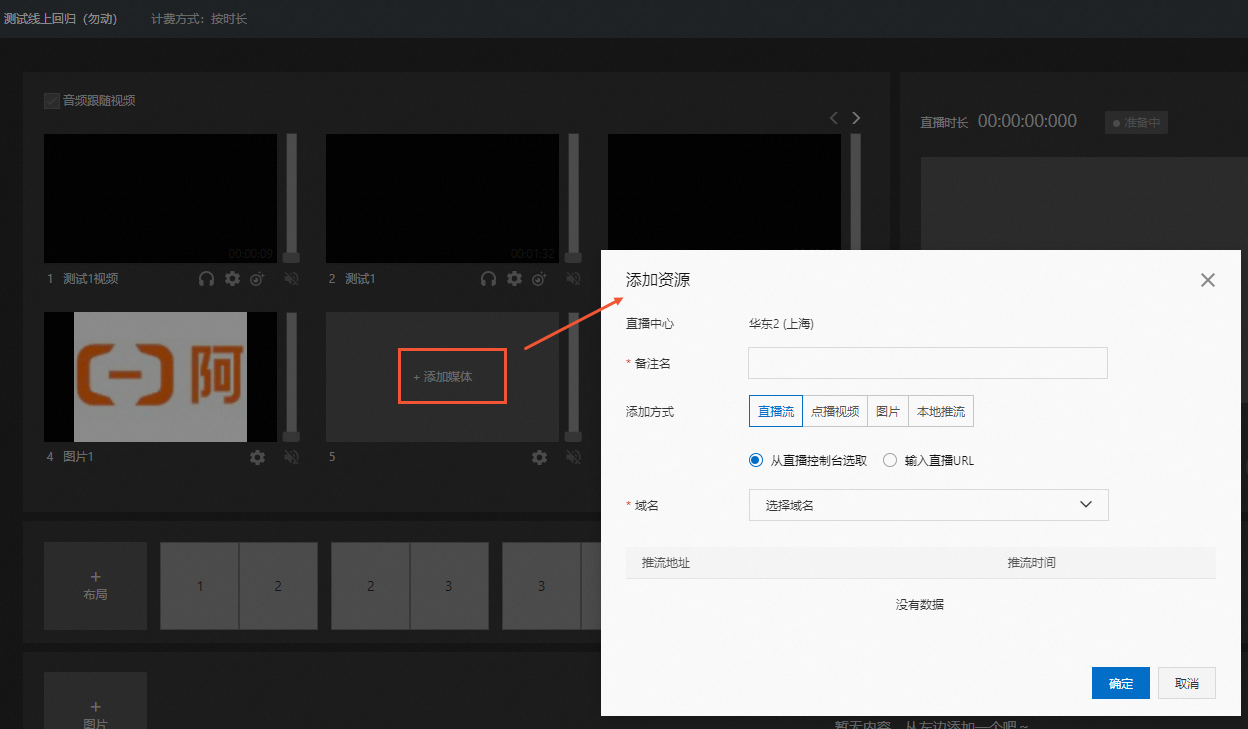Image resolution: width=1248 pixels, height=729 pixels.
Task: Click the 备注名 input field
Action: 928,362
